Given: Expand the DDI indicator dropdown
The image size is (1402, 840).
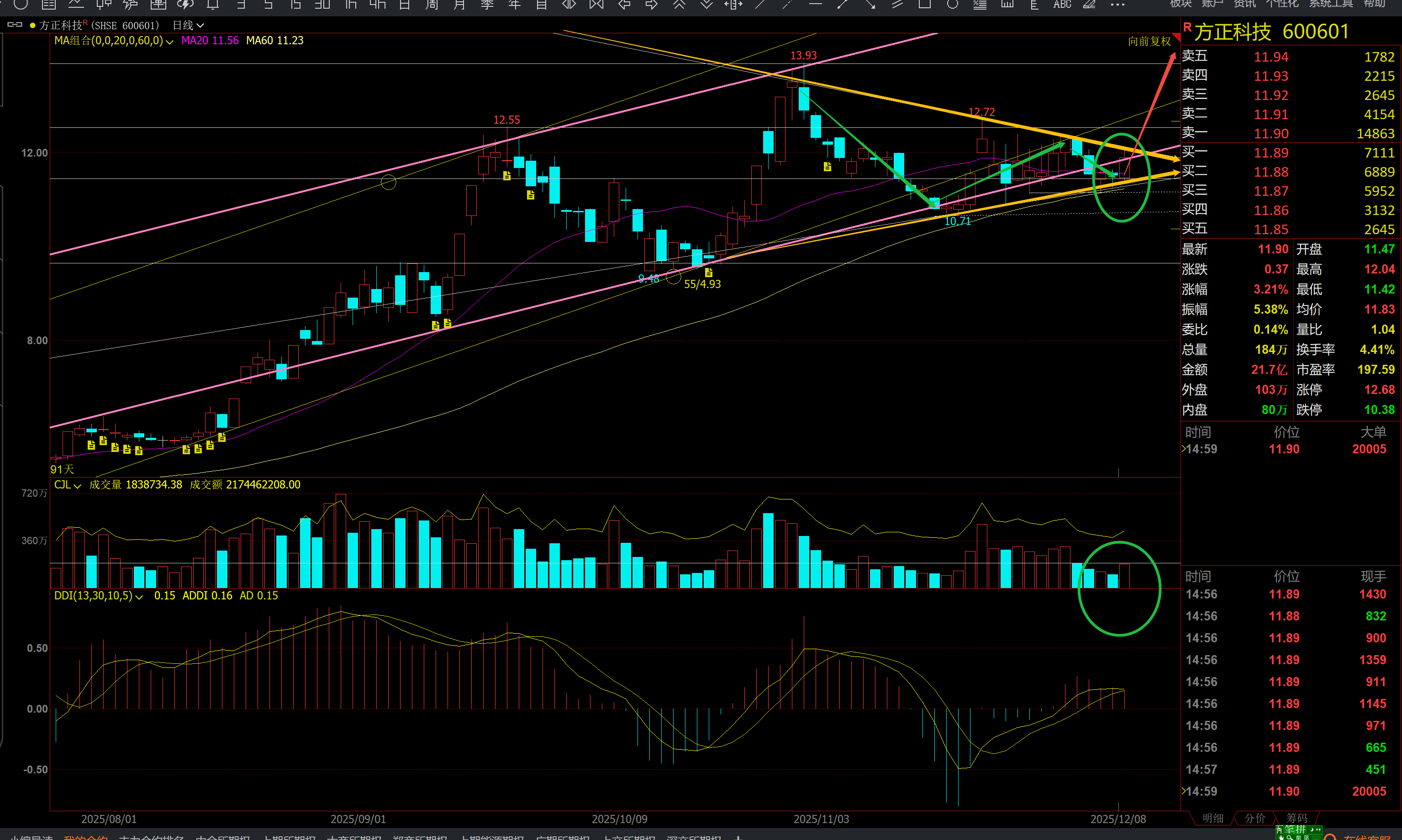Looking at the screenshot, I should click(x=139, y=597).
